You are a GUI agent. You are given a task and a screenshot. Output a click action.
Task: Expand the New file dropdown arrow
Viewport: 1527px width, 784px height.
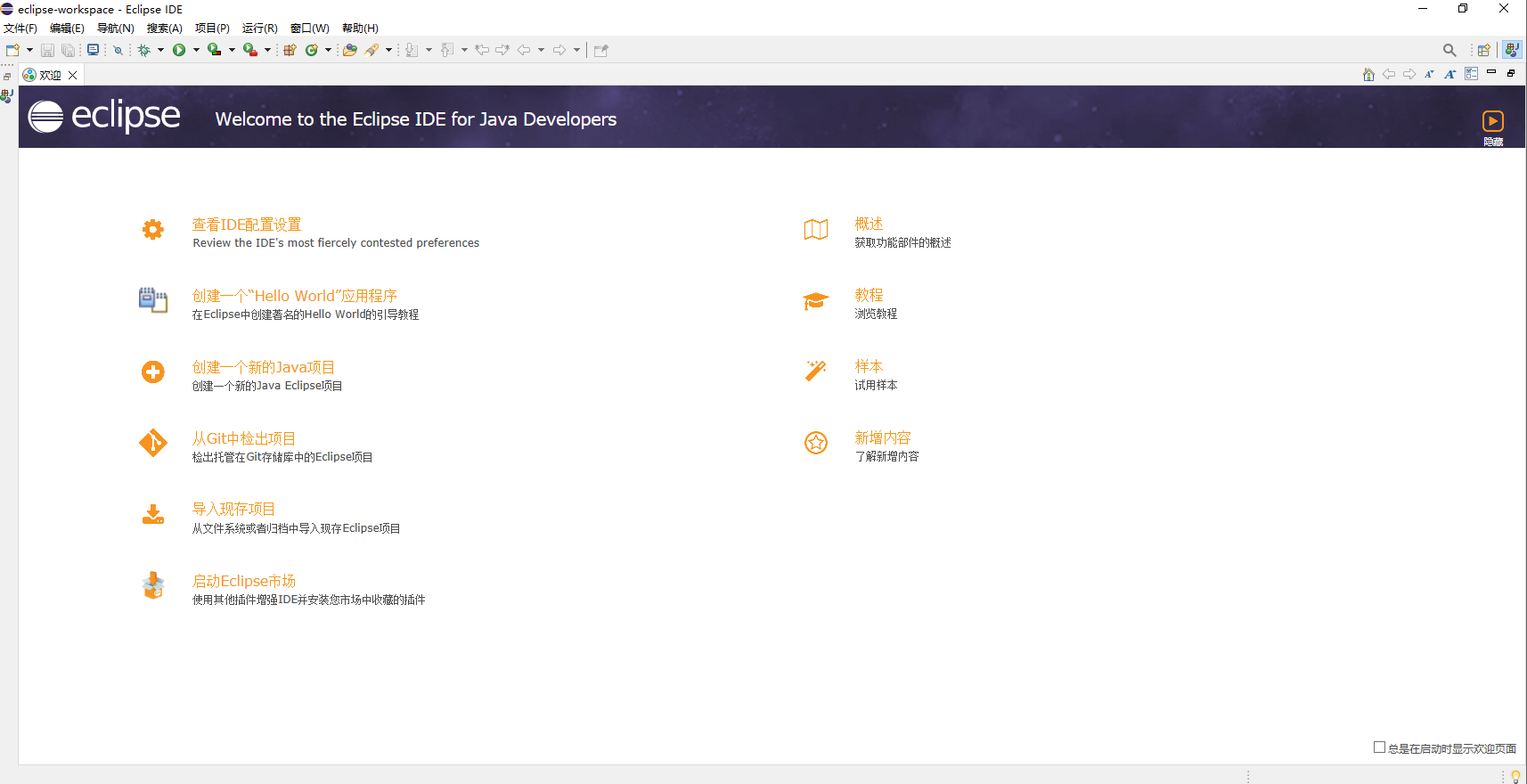pos(29,50)
